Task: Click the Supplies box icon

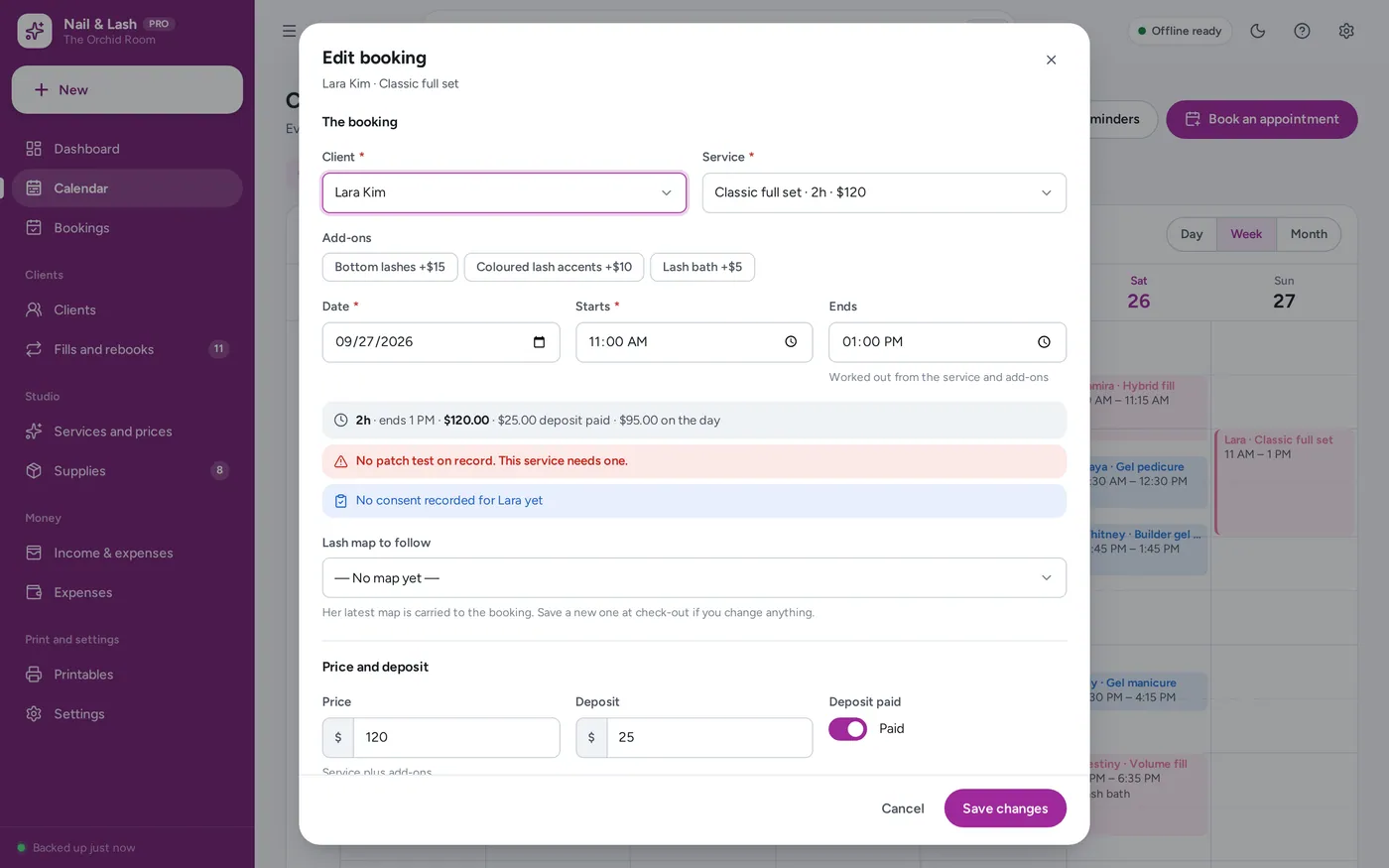Action: tap(34, 471)
